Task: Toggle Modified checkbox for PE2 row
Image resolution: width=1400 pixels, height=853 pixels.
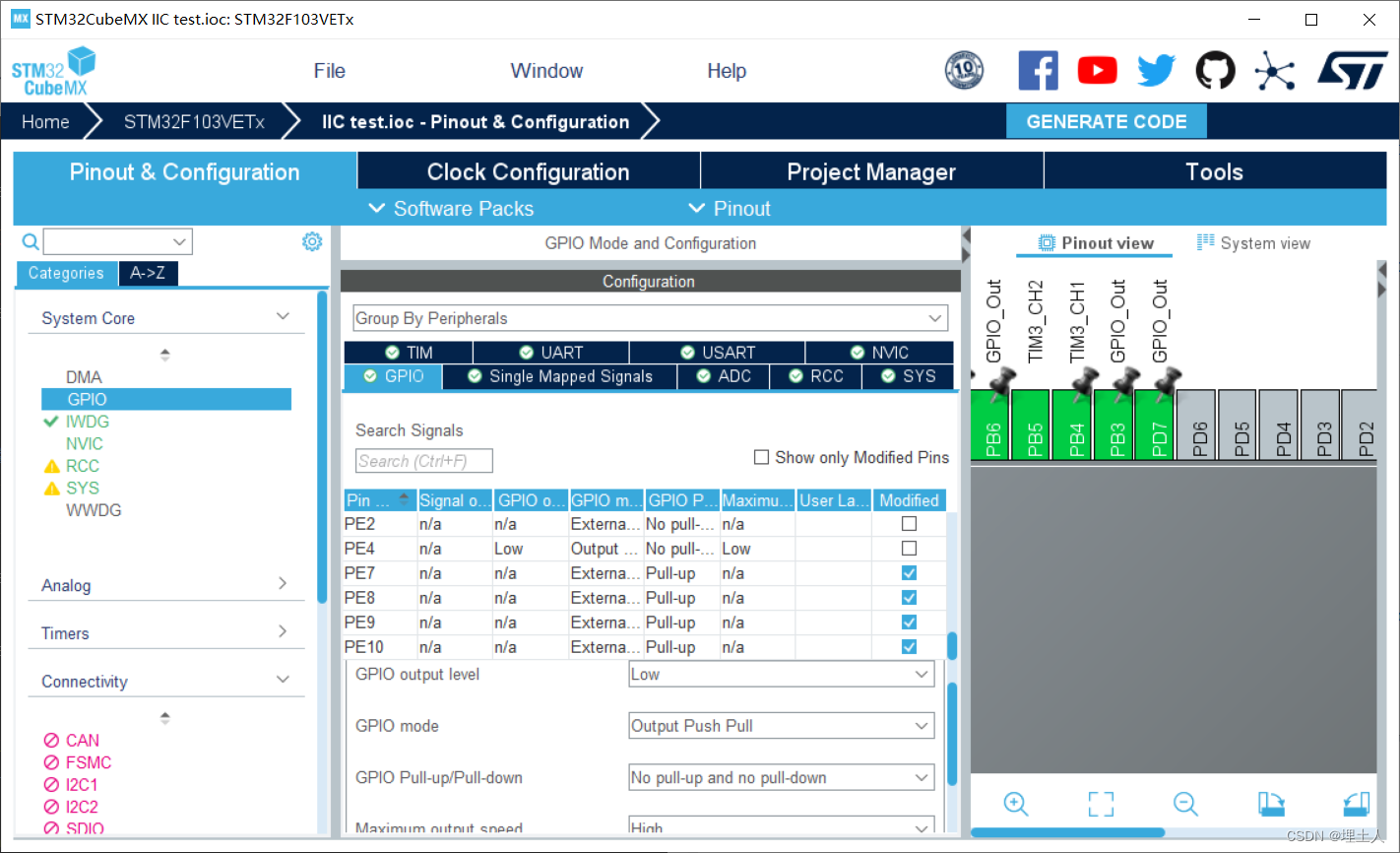Action: tap(909, 524)
